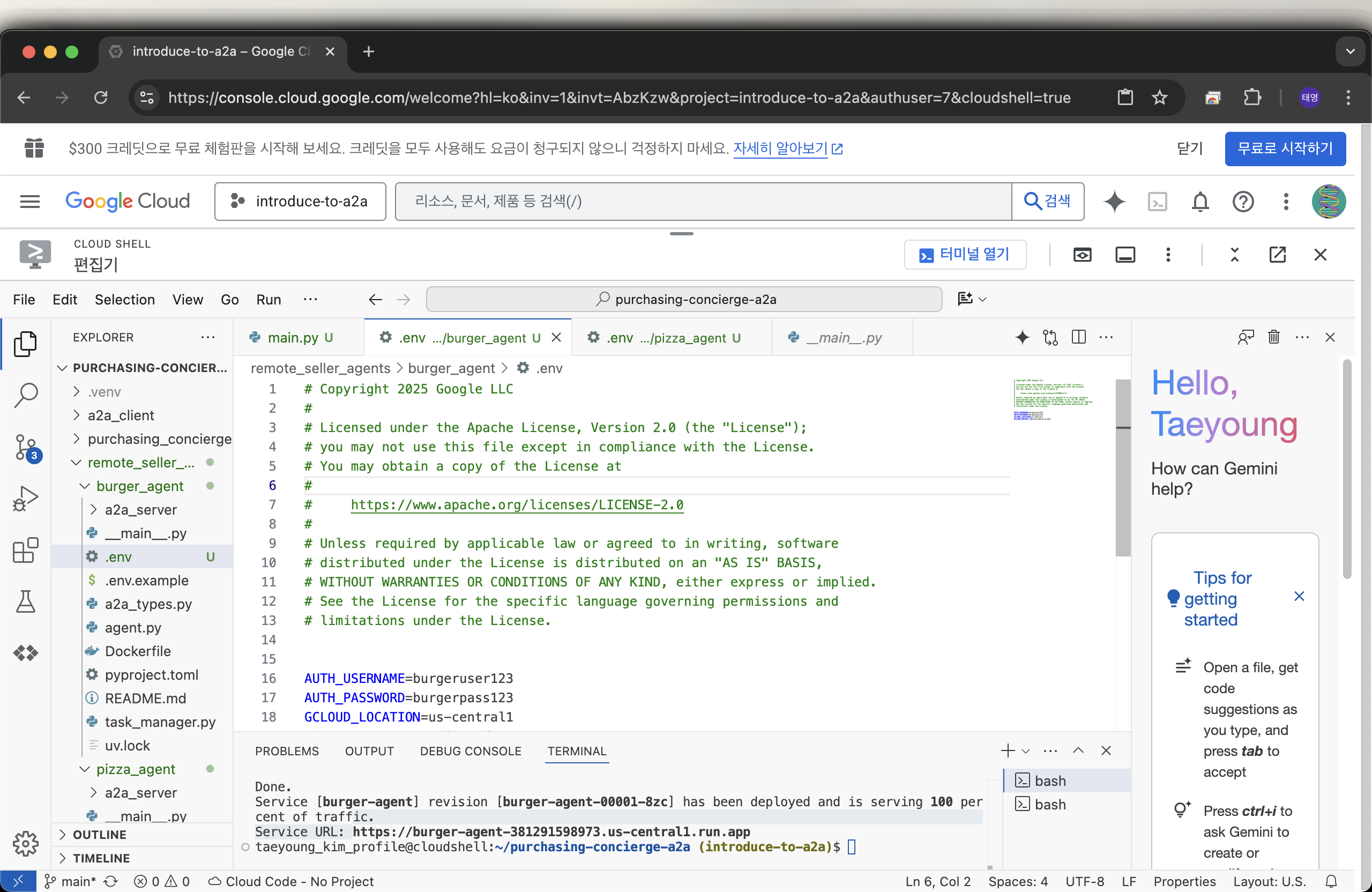Switch to pizza_agent .env tab
This screenshot has width=1372, height=892.
coord(672,337)
